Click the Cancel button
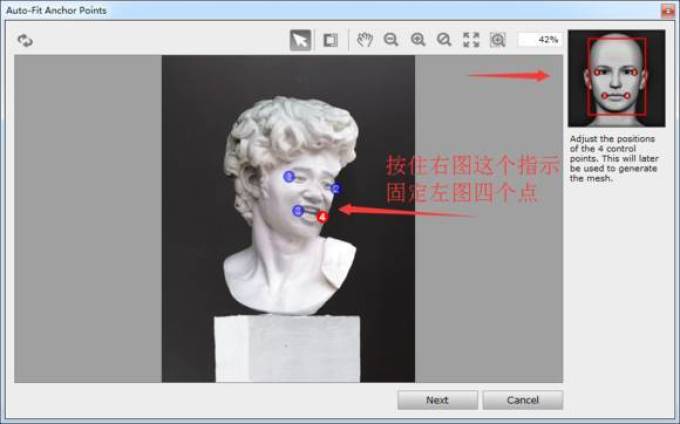This screenshot has height=424, width=680. pyautogui.click(x=523, y=400)
